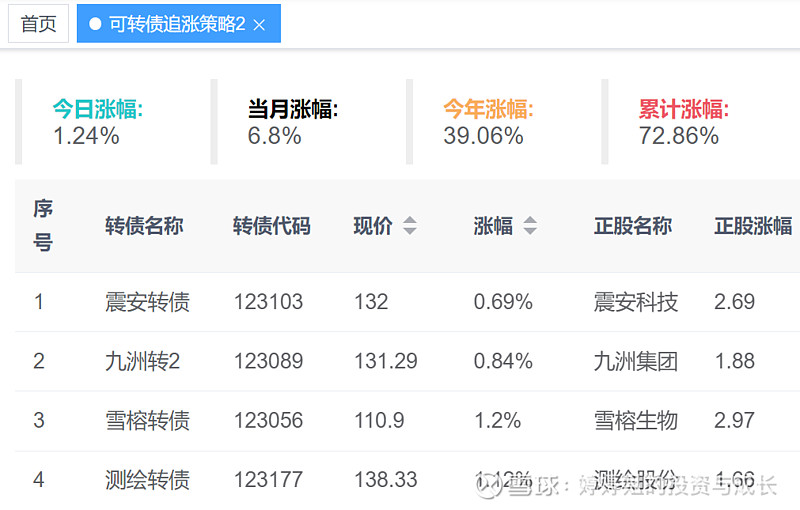
Task: Click change value 1.2%
Action: (497, 421)
